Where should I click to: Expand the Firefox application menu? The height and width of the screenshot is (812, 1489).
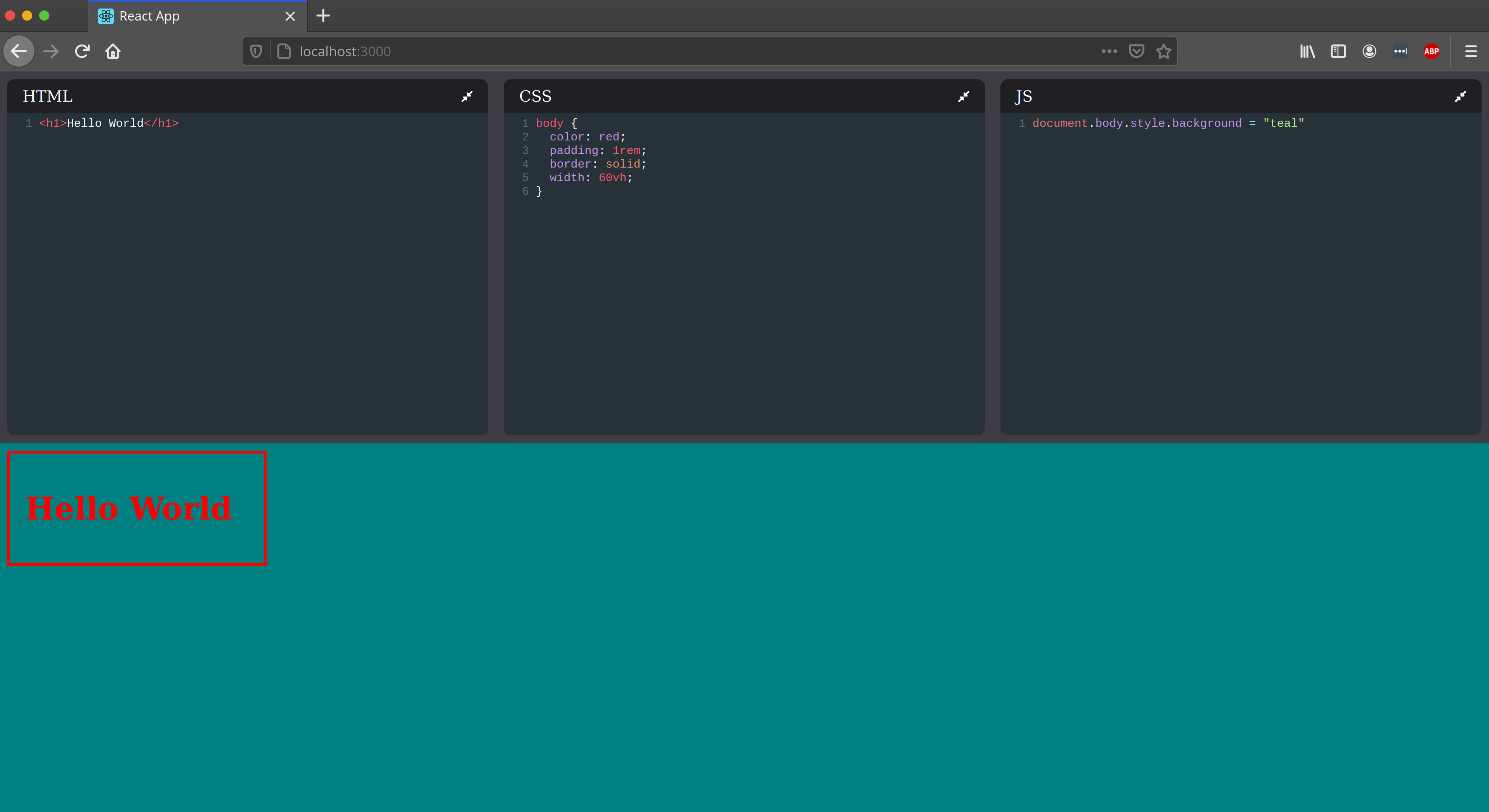[x=1471, y=51]
